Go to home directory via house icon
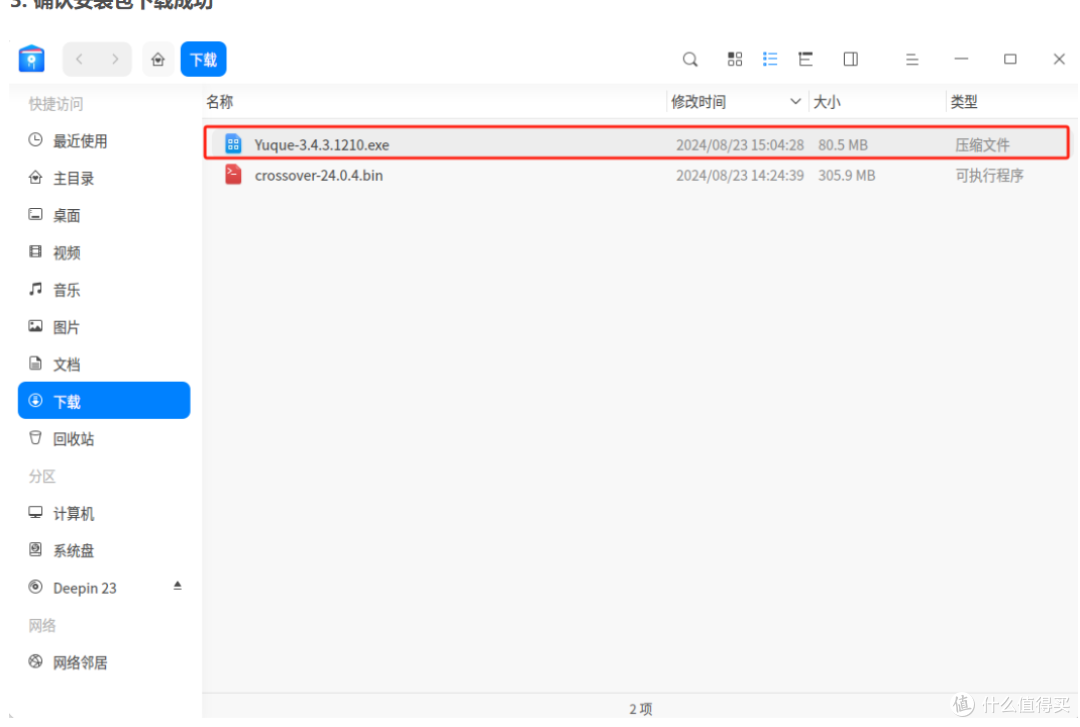1080x727 pixels. tap(158, 59)
